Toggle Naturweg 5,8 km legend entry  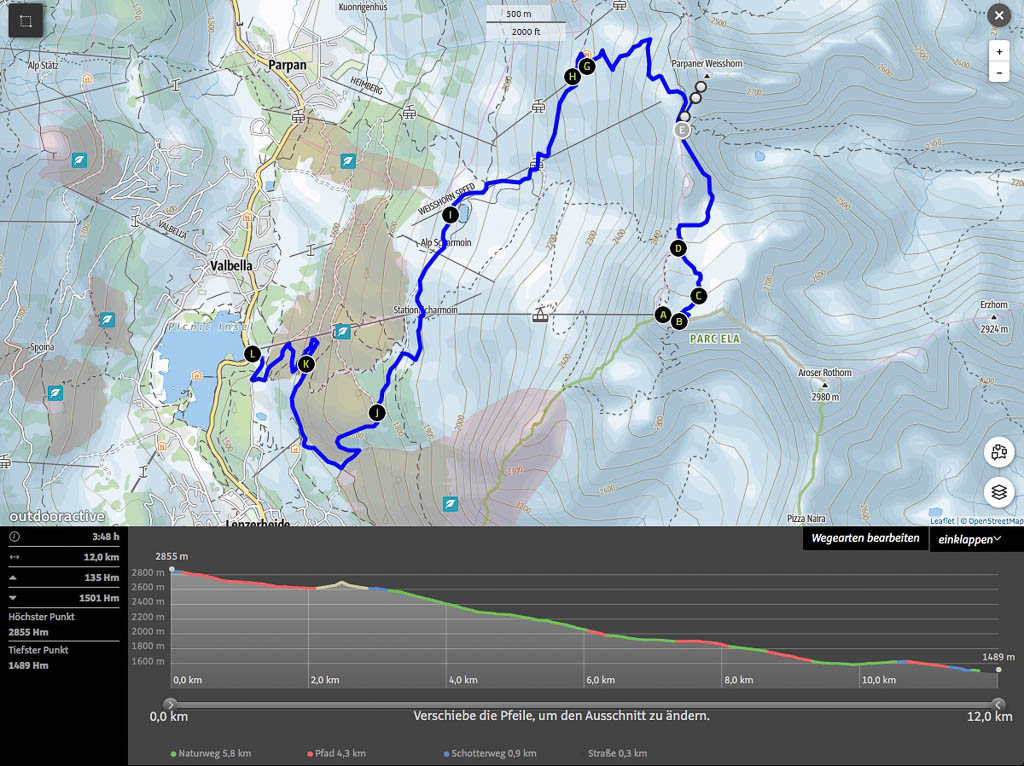pyautogui.click(x=209, y=753)
